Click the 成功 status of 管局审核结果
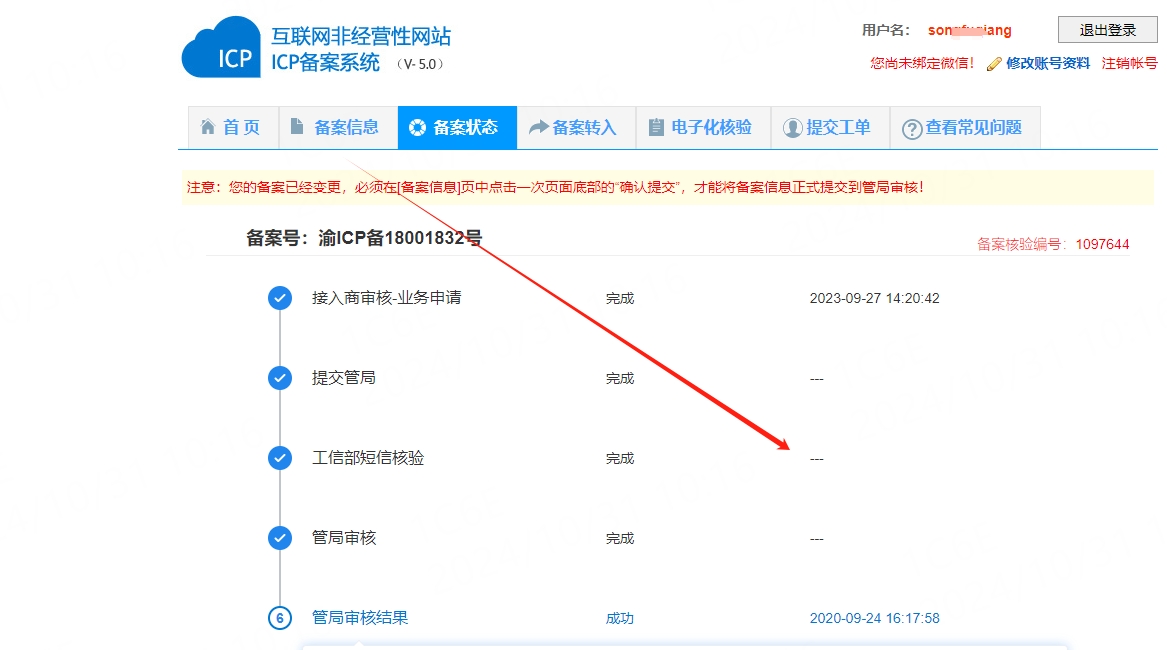The height and width of the screenshot is (650, 1167). click(x=619, y=618)
